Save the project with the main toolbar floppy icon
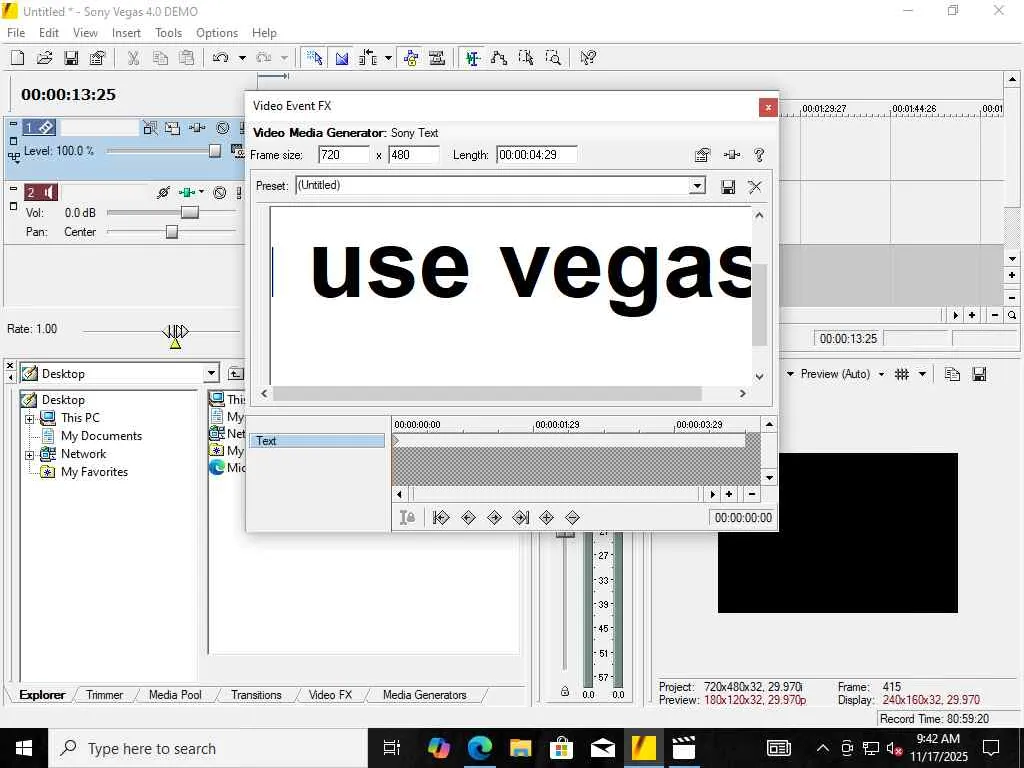 [71, 57]
